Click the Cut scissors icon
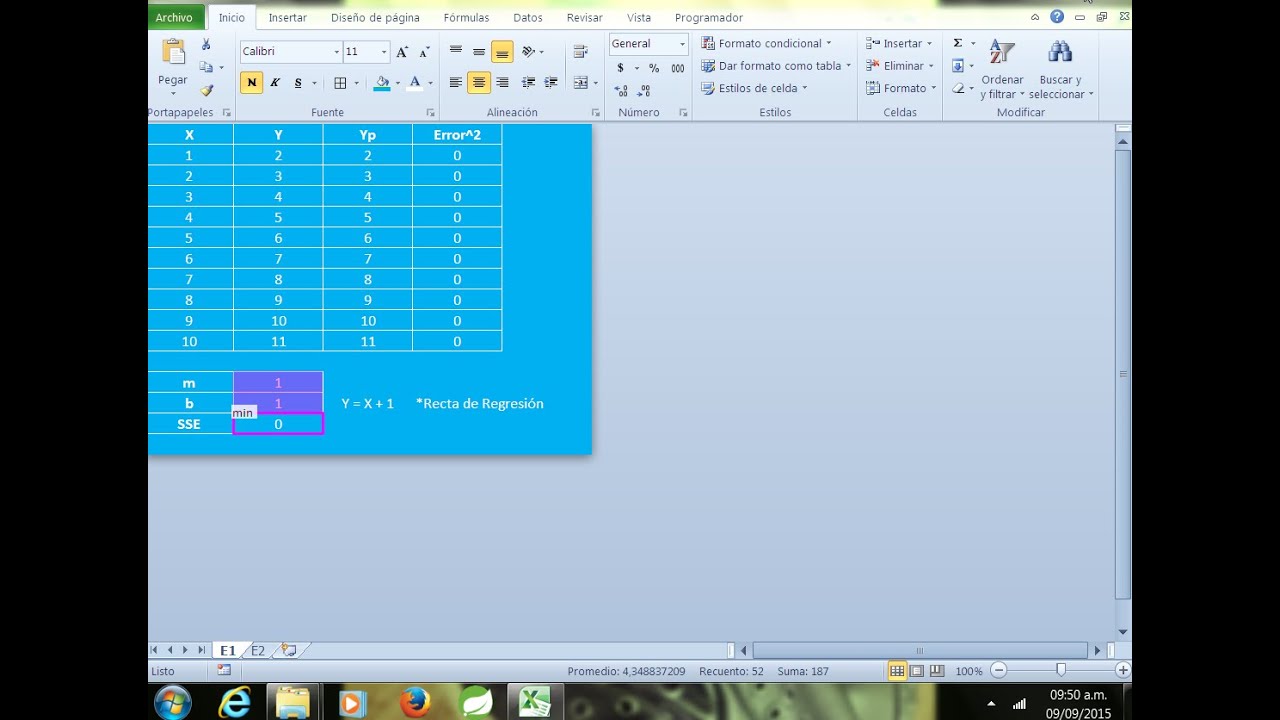 point(206,44)
